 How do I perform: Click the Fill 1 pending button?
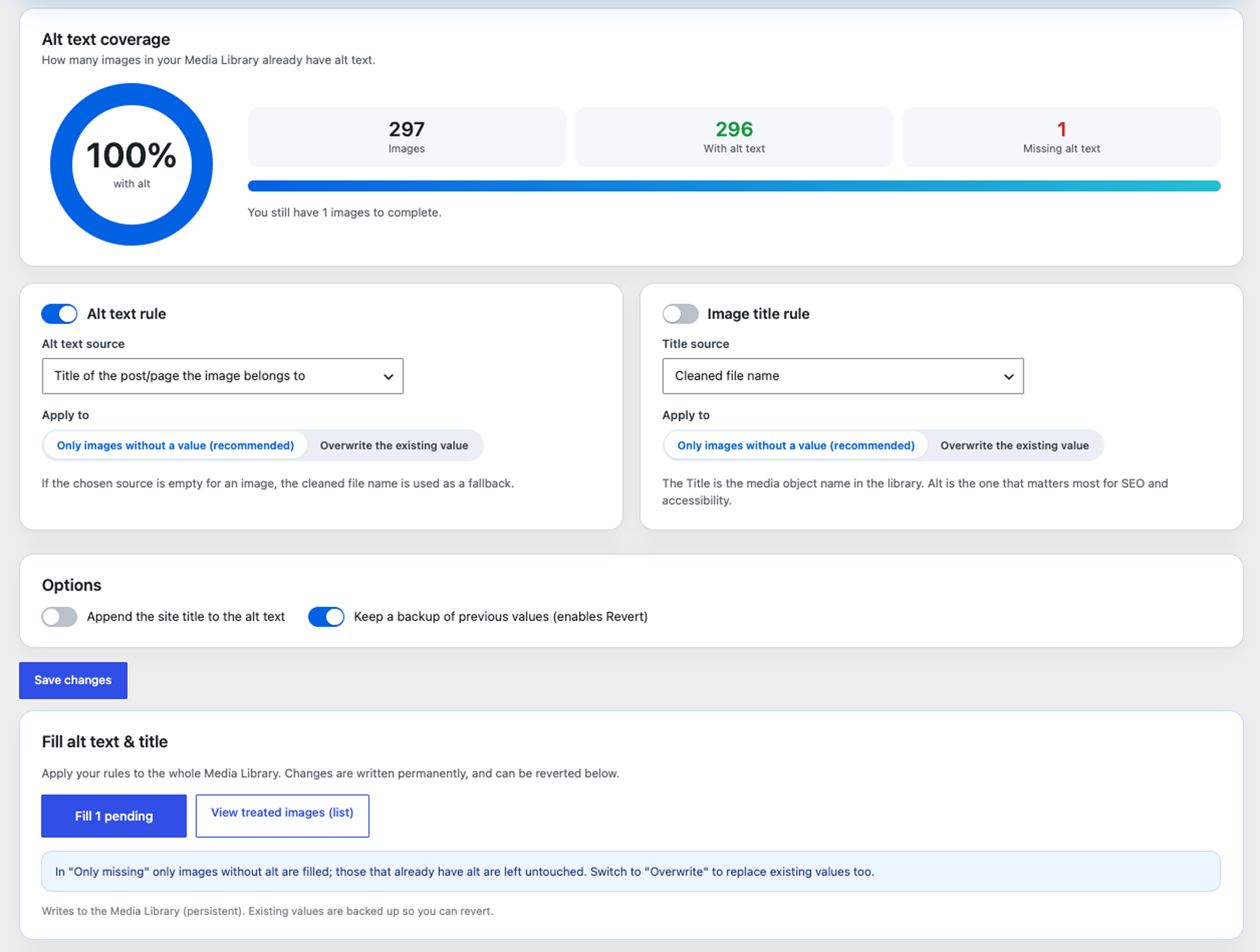point(114,816)
